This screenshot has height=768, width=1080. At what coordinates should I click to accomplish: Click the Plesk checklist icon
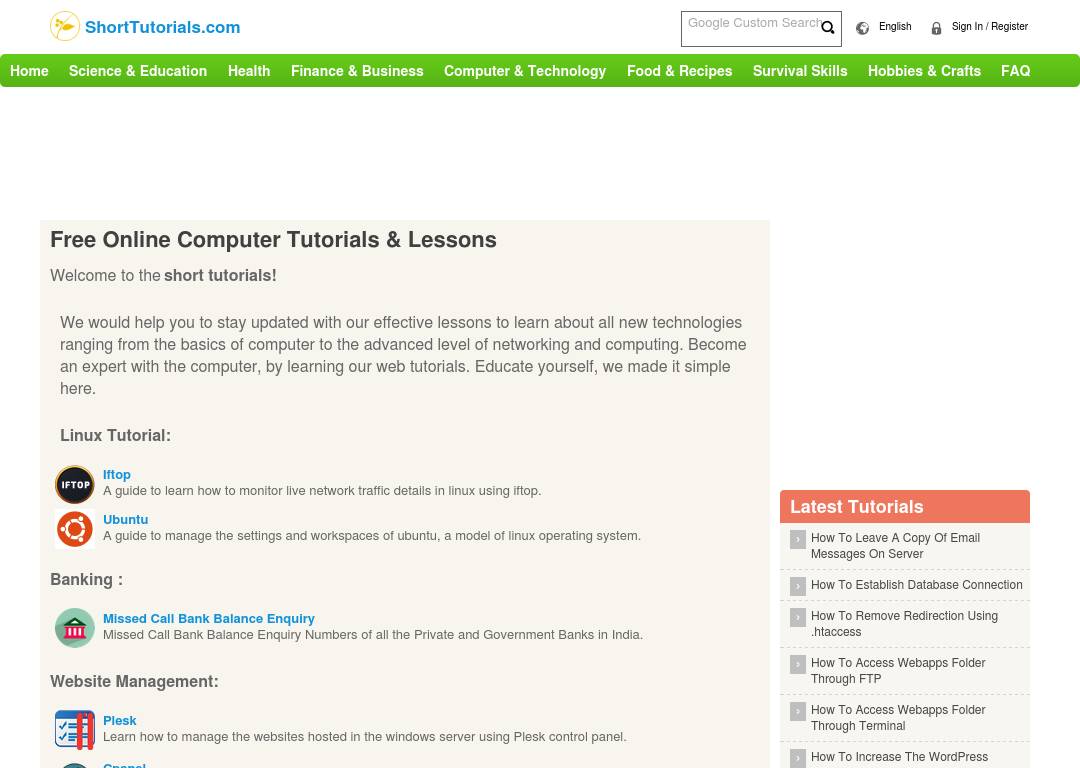pos(74,730)
